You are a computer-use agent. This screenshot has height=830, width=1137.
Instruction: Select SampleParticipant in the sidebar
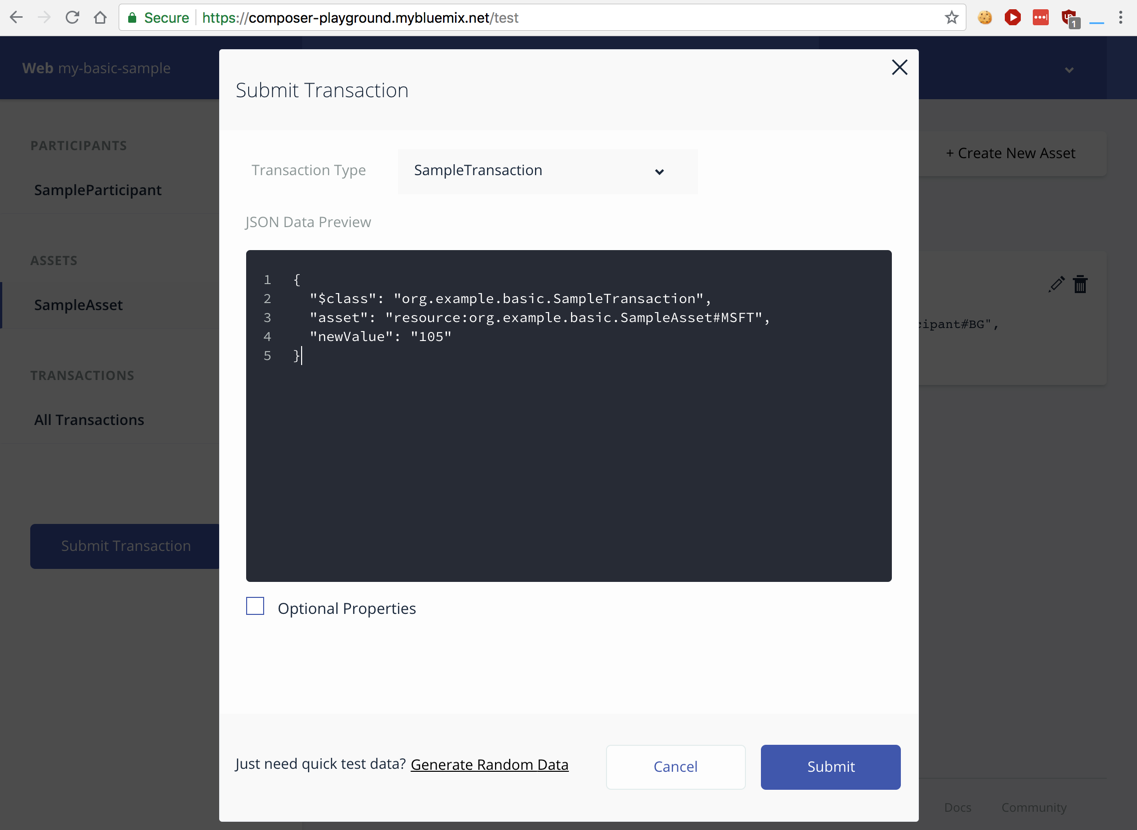[98, 190]
